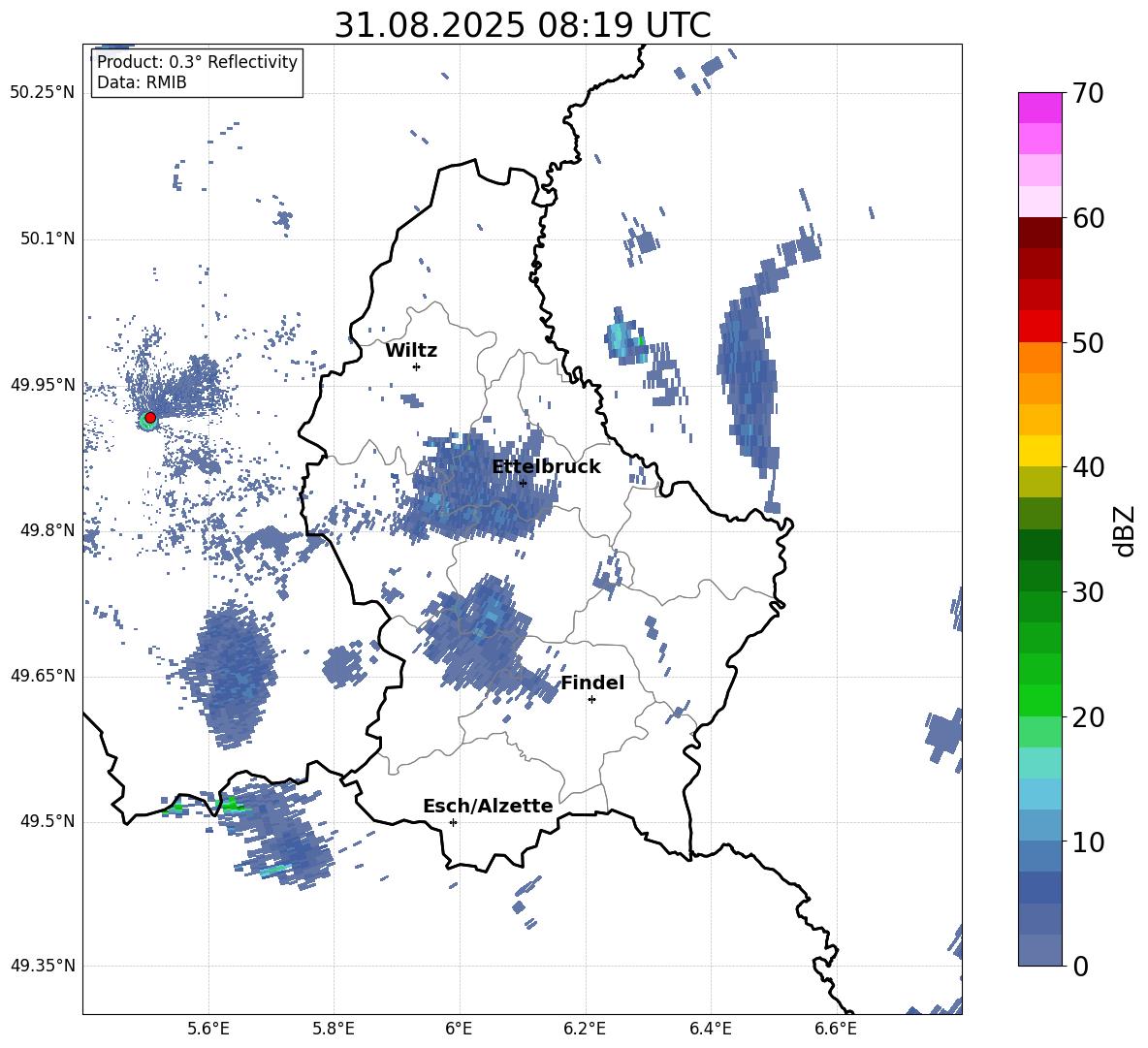Click the 70 value on colorbar
Viewport: 1148px width, 1048px height.
(x=1087, y=94)
